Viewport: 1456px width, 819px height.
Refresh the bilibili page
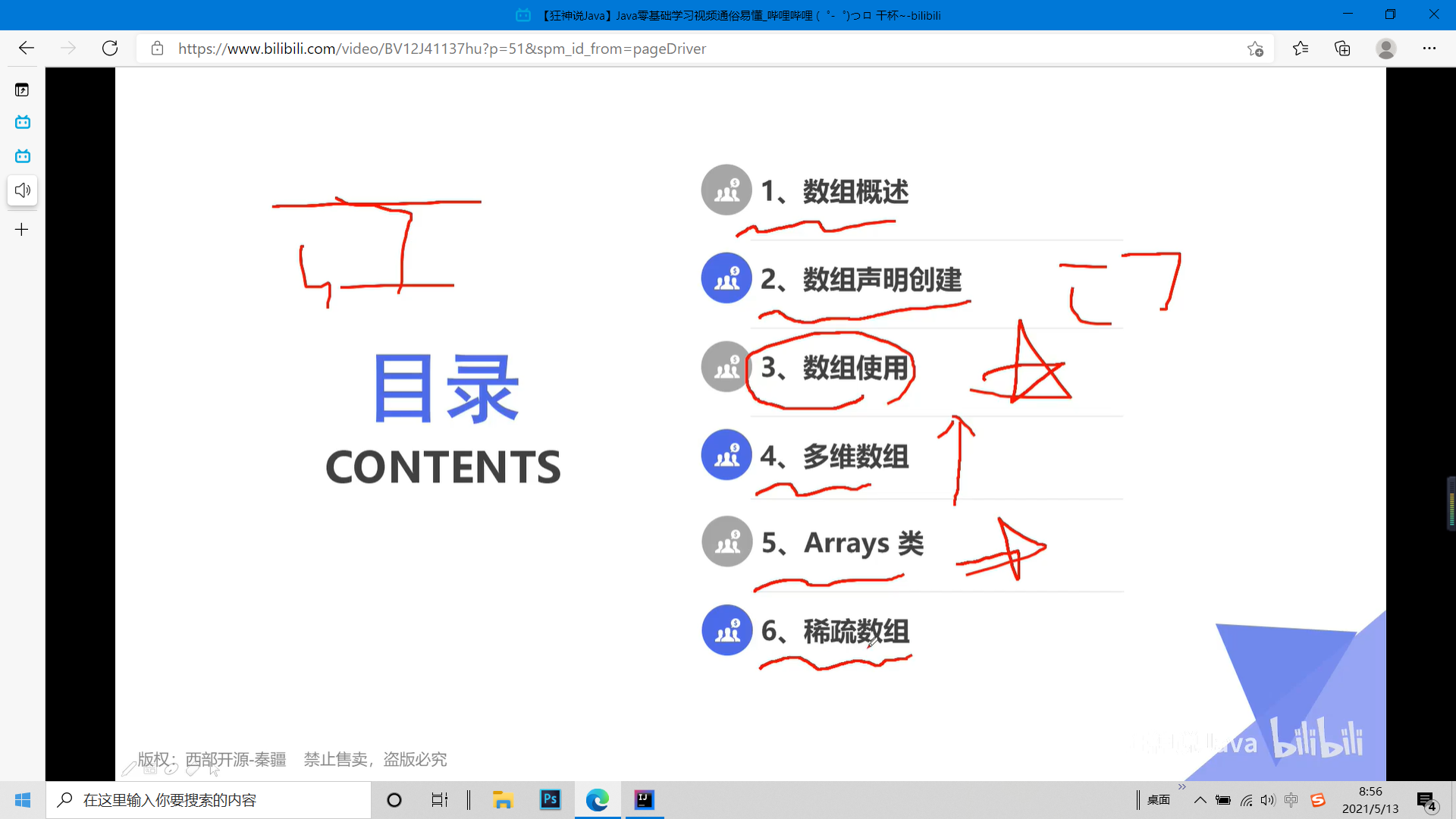coord(110,49)
